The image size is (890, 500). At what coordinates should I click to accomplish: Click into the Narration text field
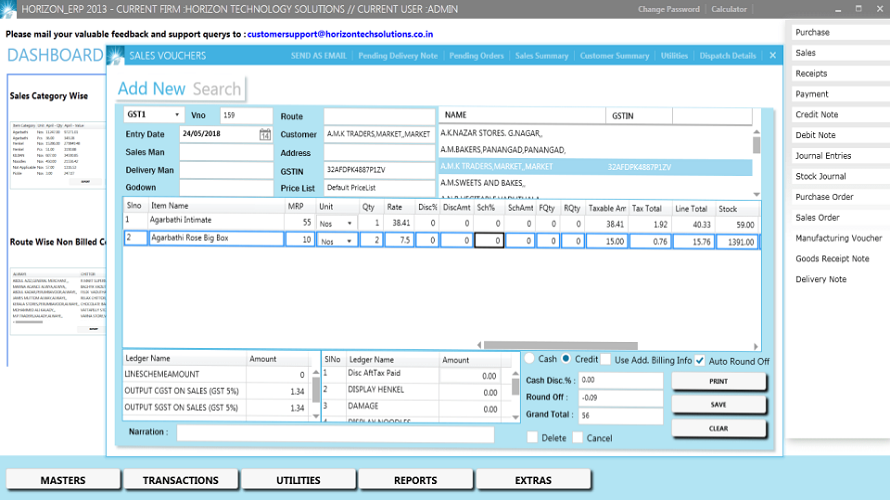tap(335, 434)
